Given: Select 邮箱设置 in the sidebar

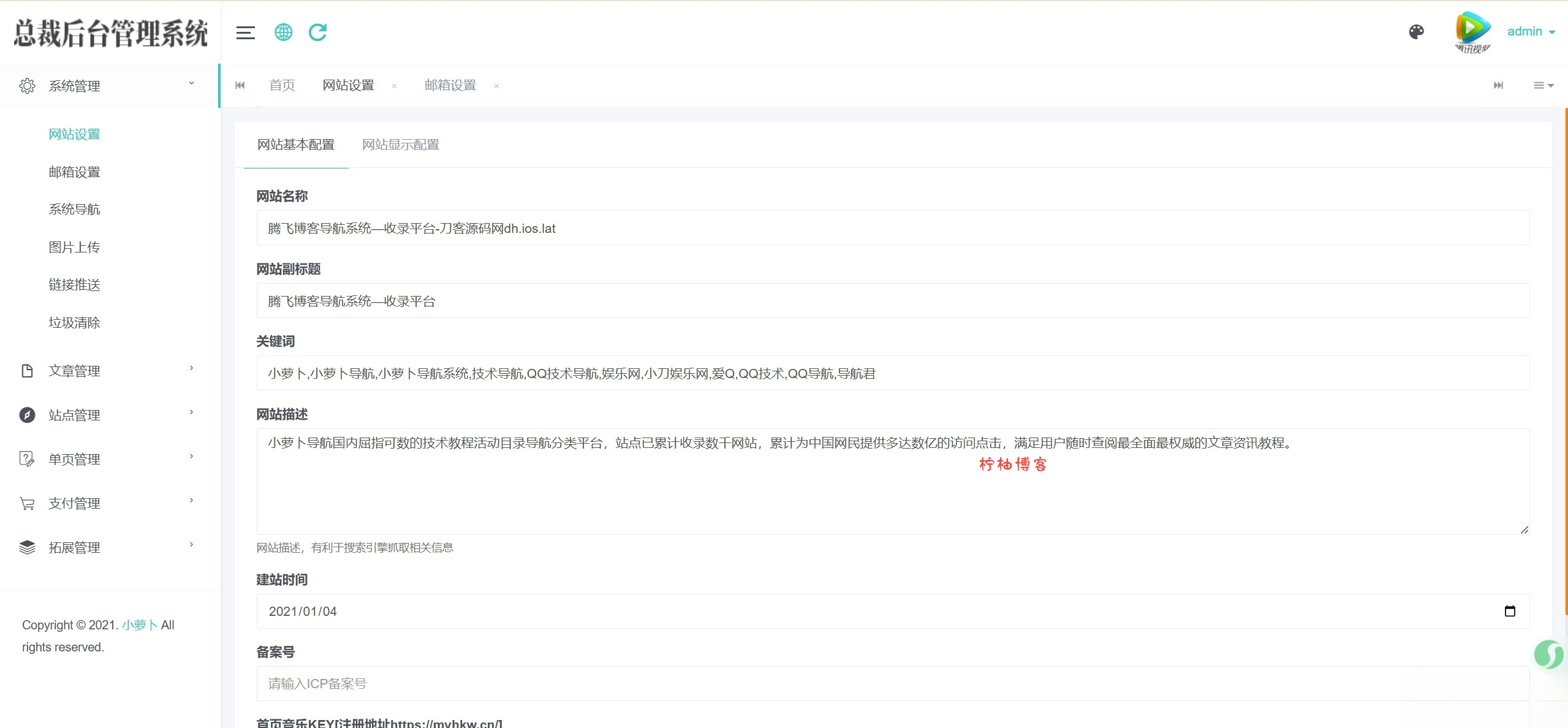Looking at the screenshot, I should (x=74, y=172).
